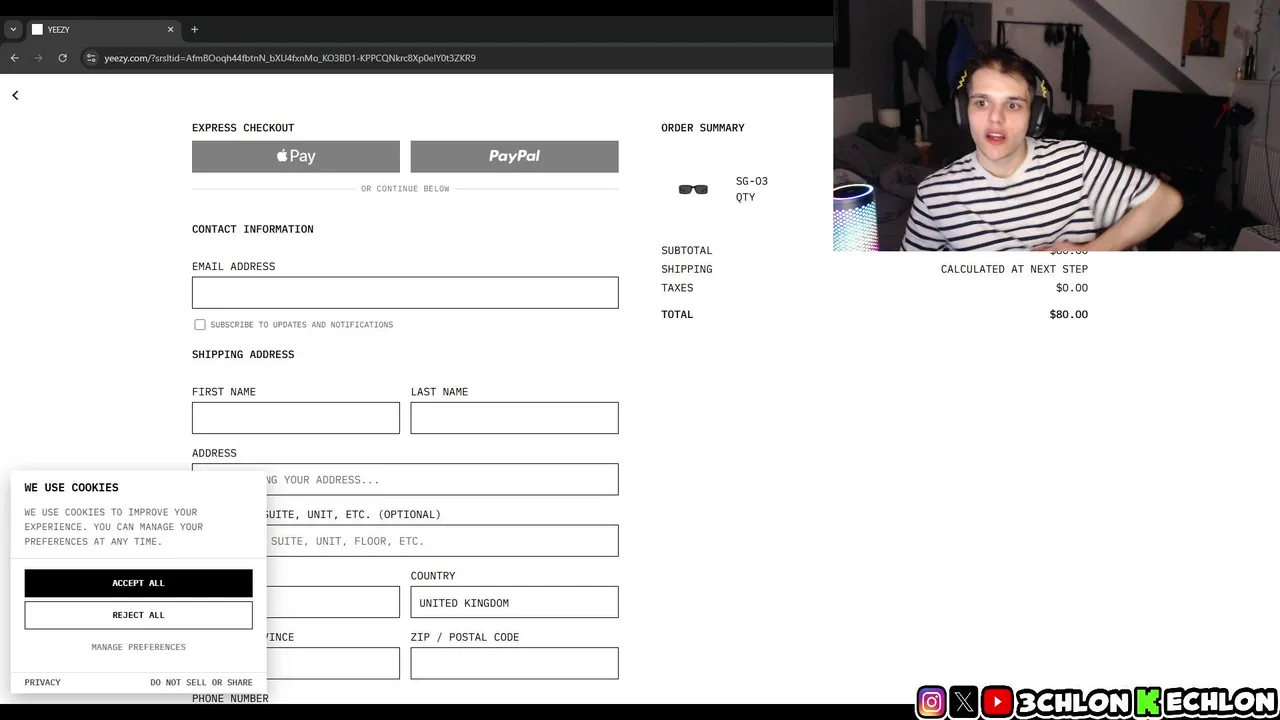This screenshot has width=1280, height=720.
Task: Select the YEEZY browser tab
Action: click(103, 29)
